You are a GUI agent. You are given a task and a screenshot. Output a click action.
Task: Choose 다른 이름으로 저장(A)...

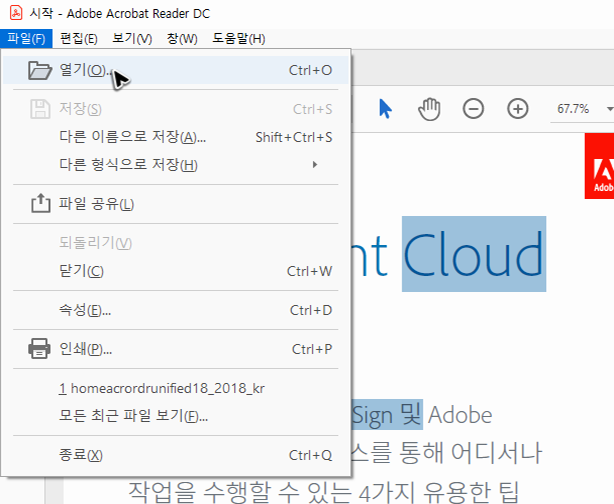(176, 137)
